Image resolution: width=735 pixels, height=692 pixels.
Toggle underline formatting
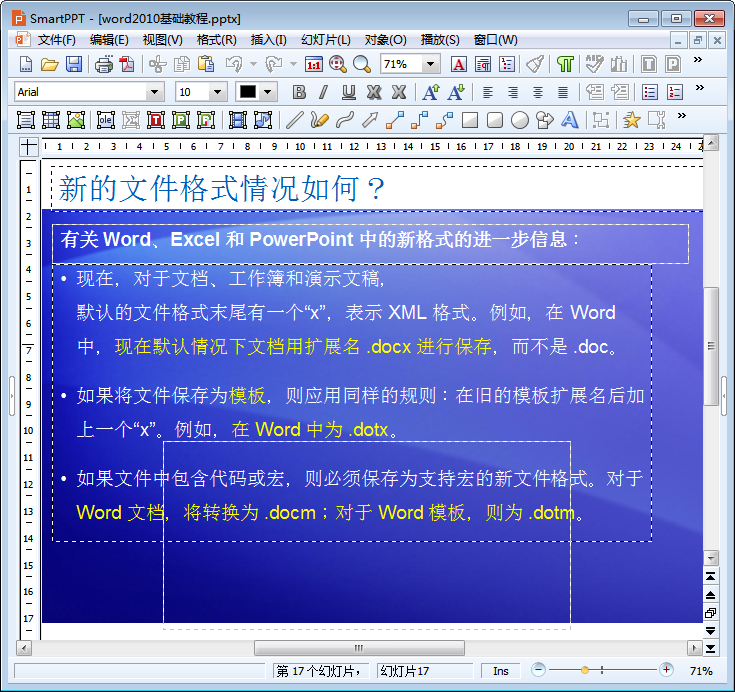(348, 92)
